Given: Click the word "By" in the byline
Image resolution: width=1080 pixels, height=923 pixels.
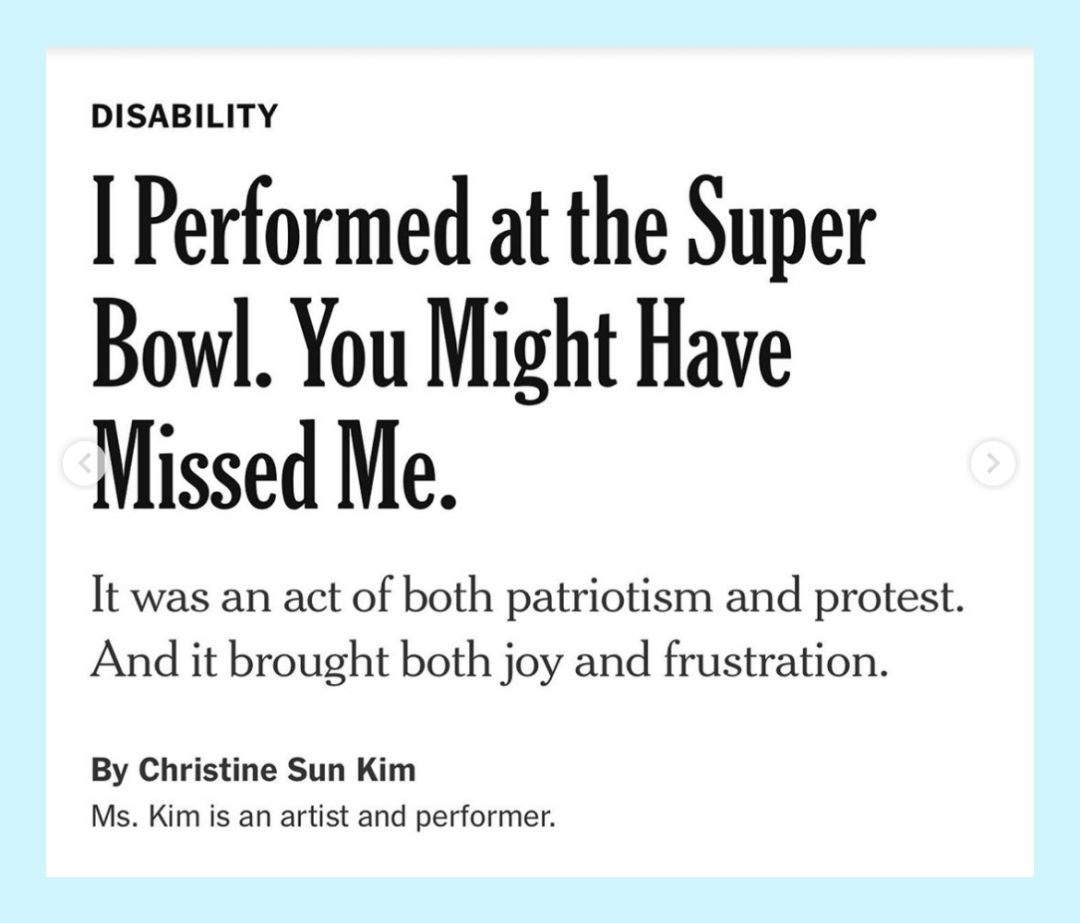Looking at the screenshot, I should click(109, 771).
